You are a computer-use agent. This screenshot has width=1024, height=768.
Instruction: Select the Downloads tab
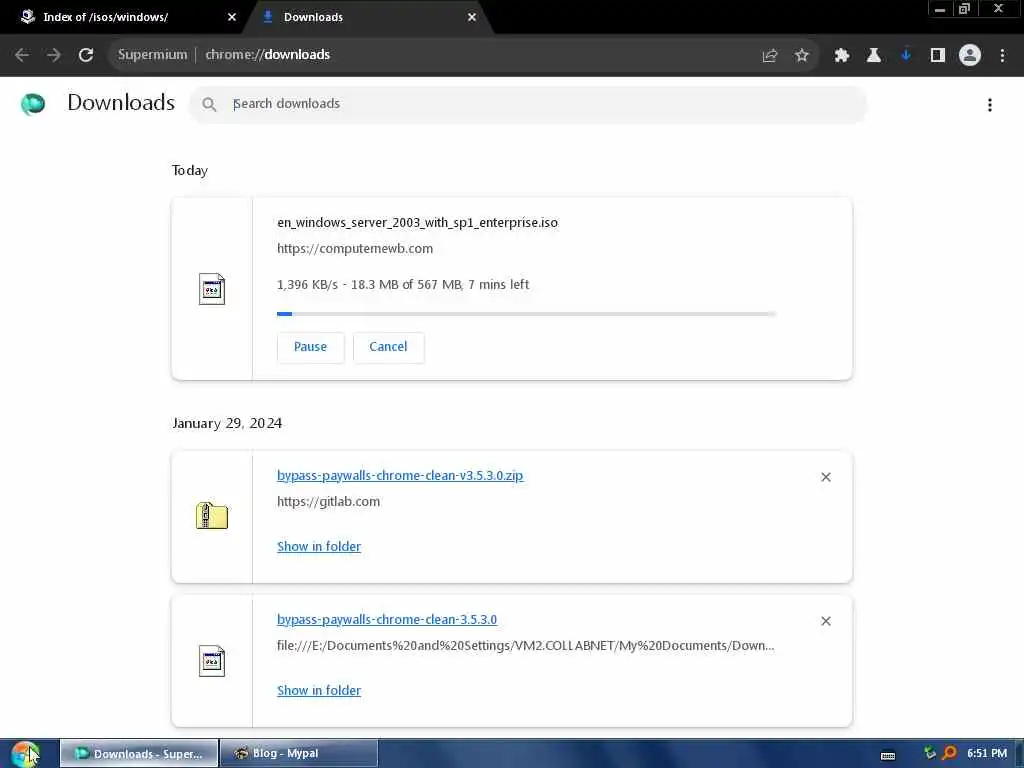[x=368, y=17]
